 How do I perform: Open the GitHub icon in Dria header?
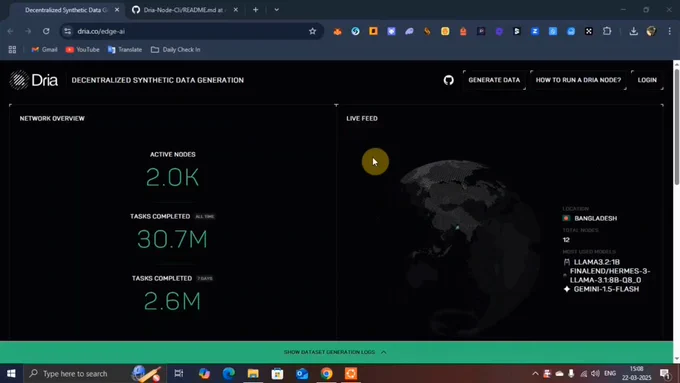click(x=448, y=80)
